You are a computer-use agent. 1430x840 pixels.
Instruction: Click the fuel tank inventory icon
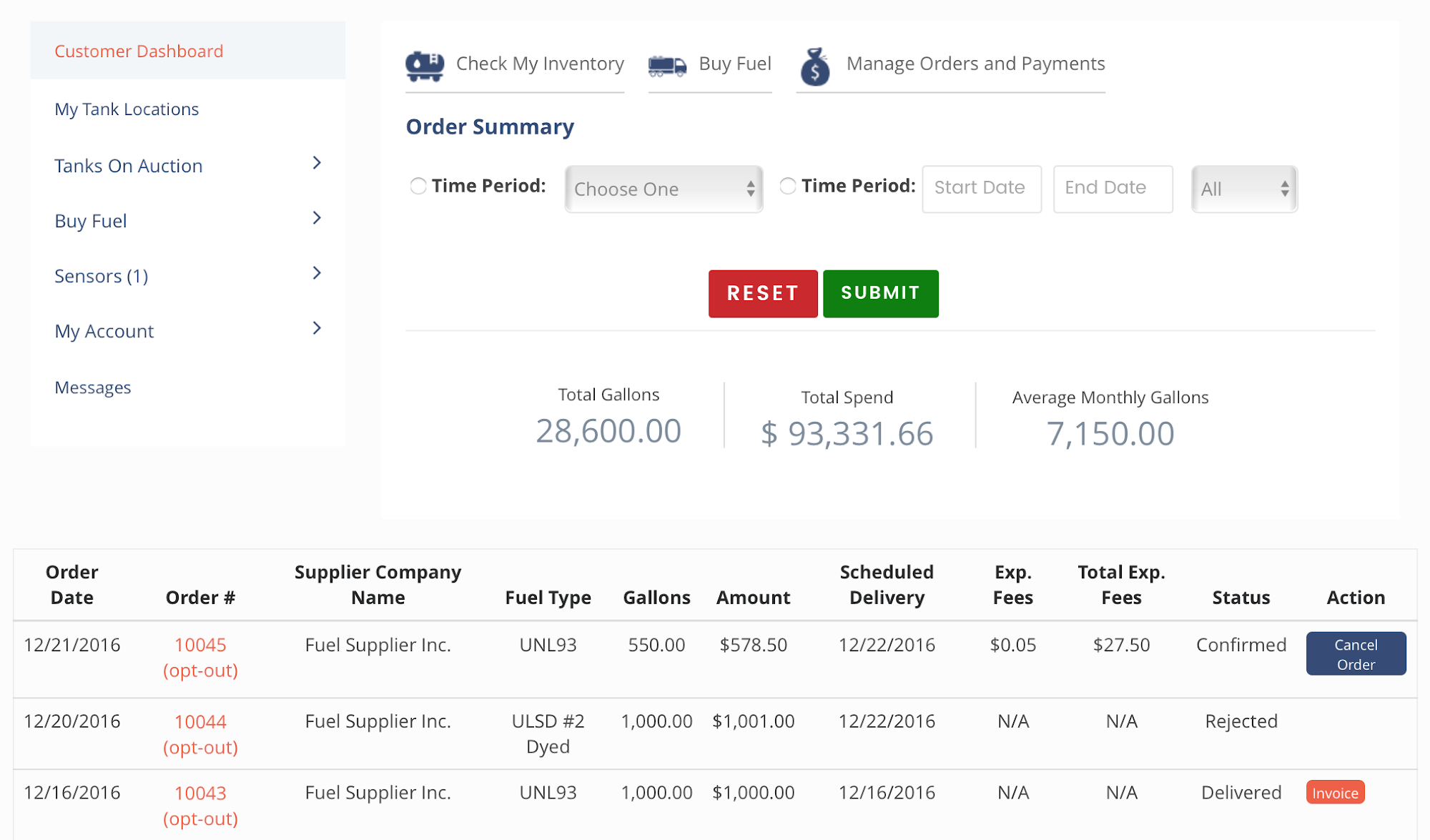point(425,66)
